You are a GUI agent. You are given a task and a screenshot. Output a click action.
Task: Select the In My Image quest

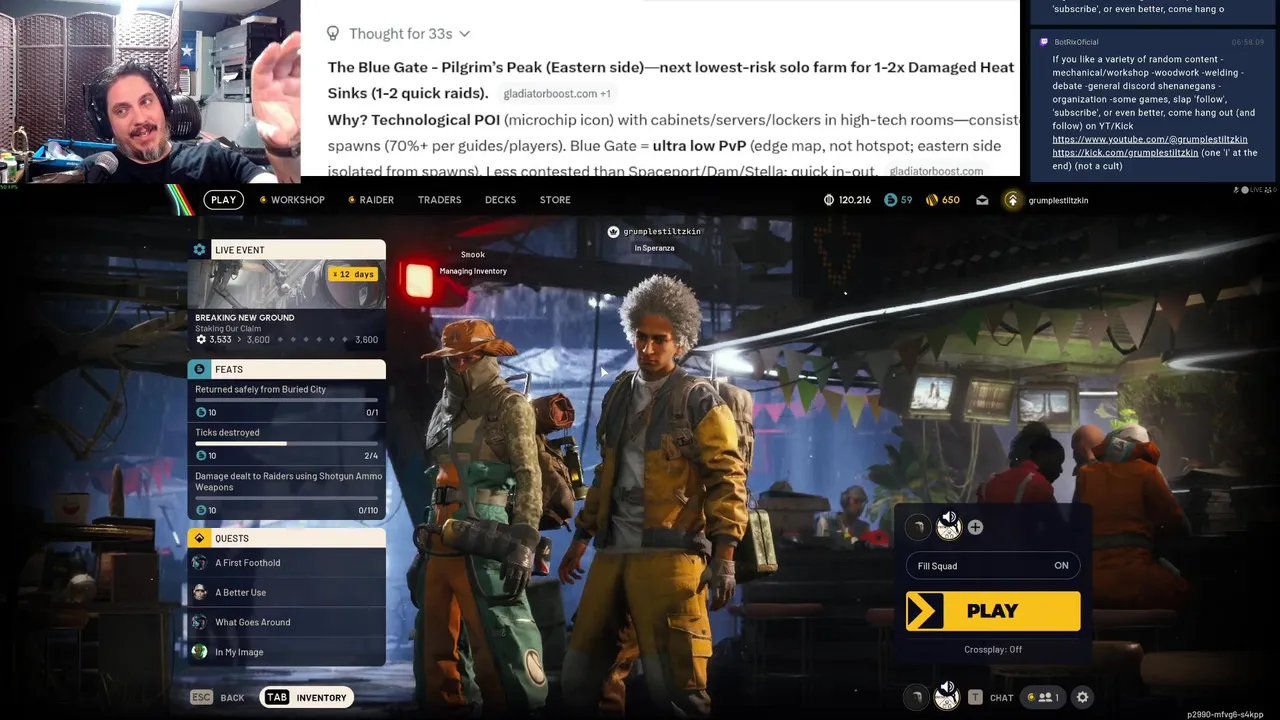286,652
